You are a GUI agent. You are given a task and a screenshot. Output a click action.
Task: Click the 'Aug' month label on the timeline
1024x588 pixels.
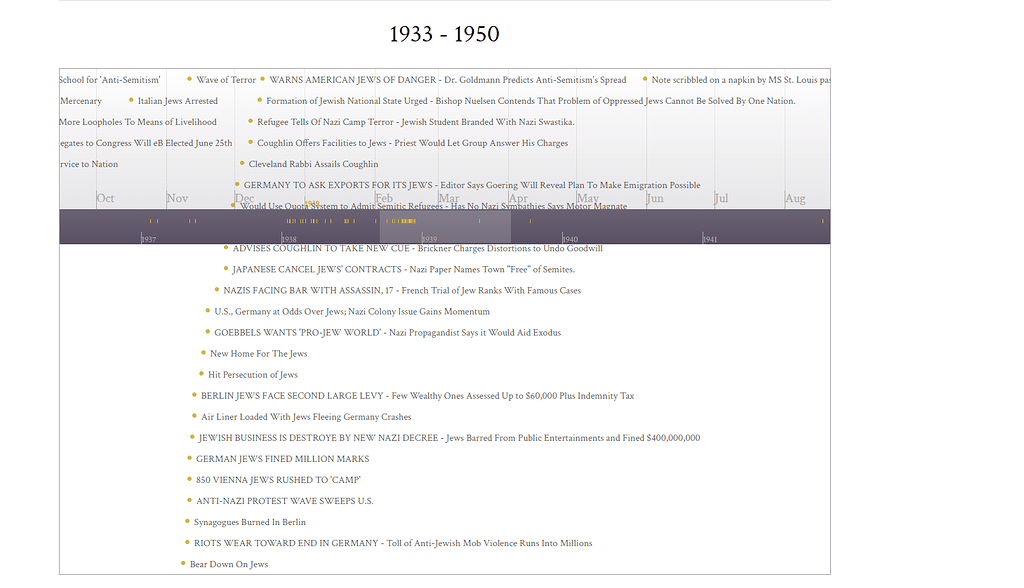coord(795,198)
